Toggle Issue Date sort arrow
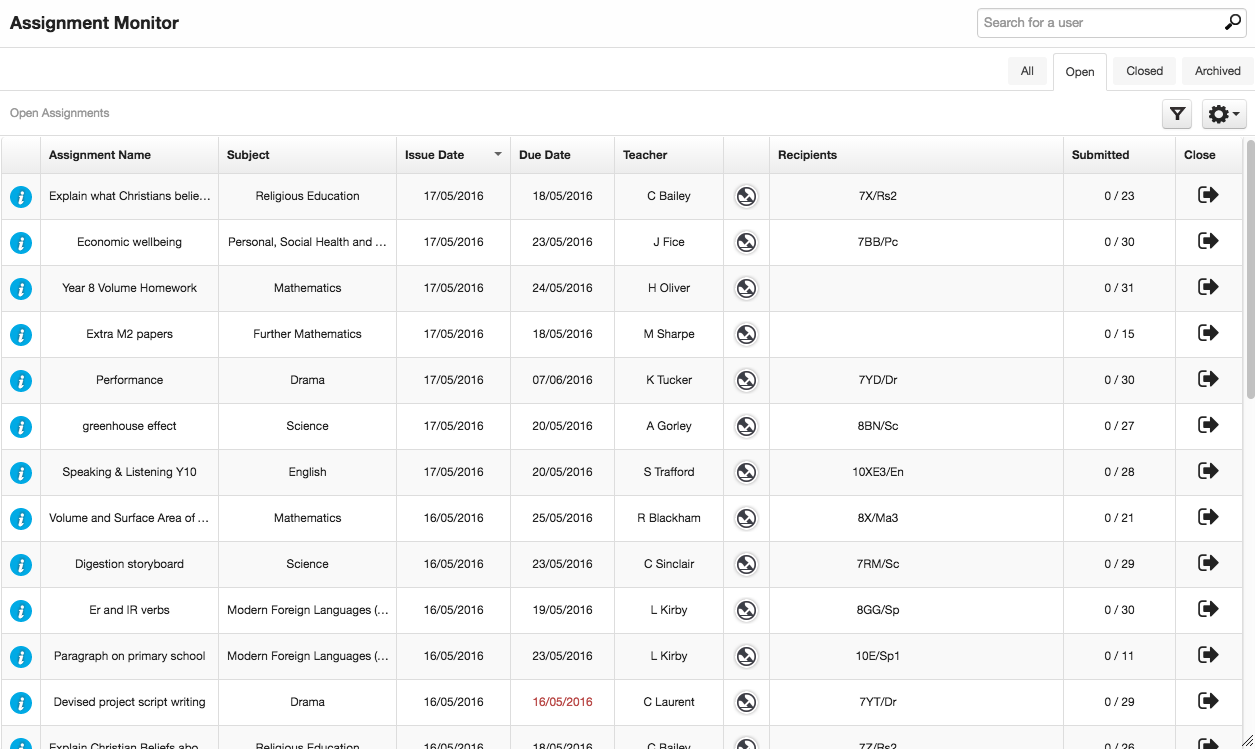The width and height of the screenshot is (1255, 749). 498,155
